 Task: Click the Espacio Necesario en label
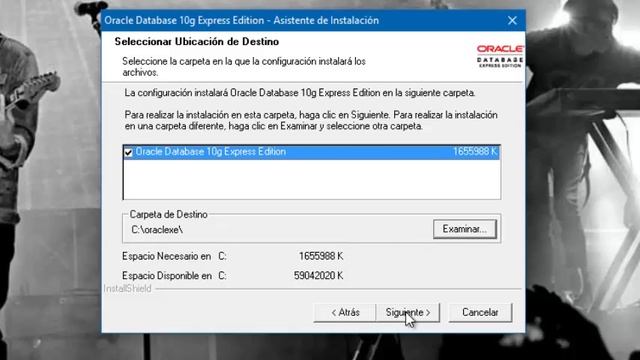(167, 256)
